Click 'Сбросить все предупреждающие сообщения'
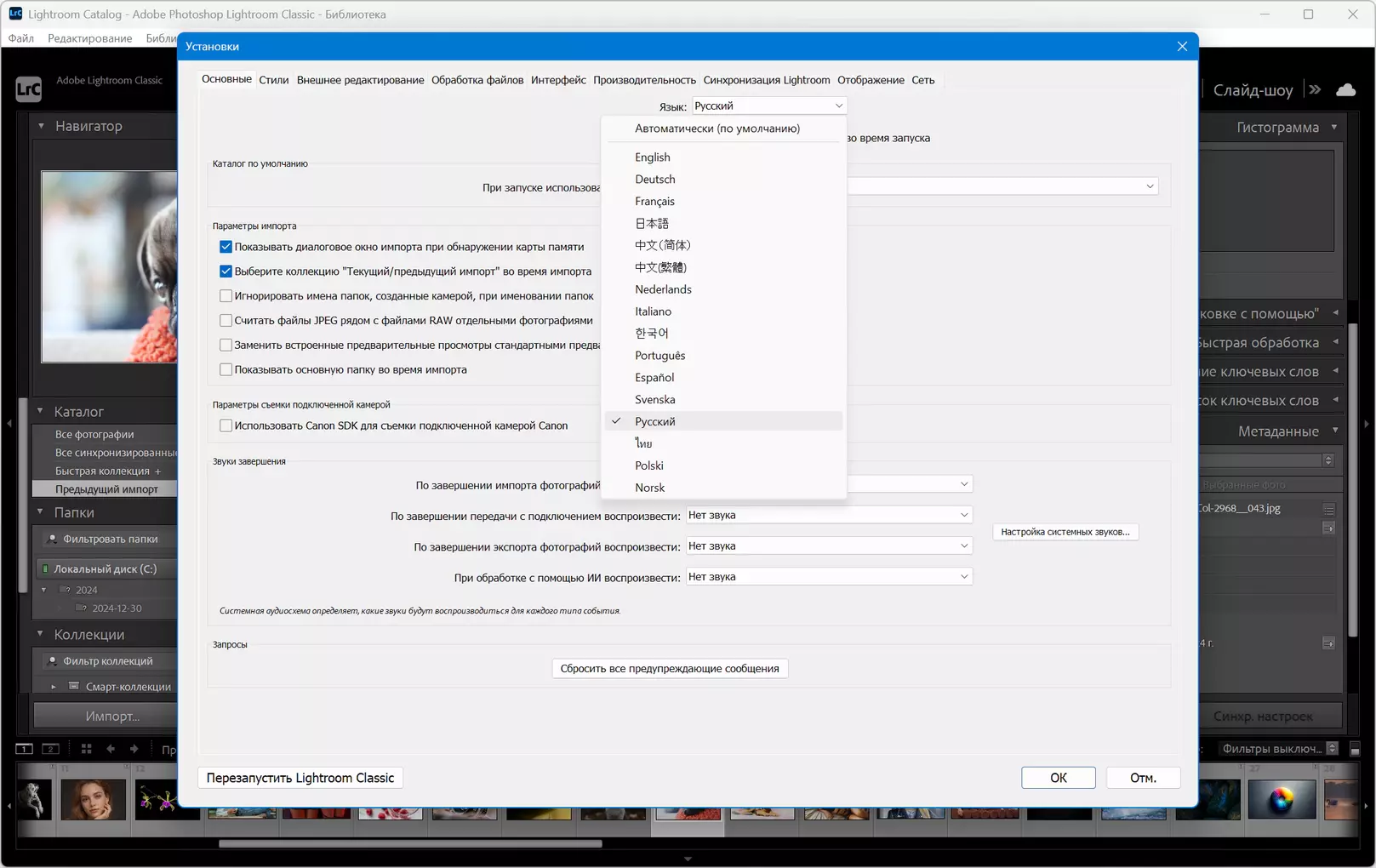This screenshot has height=868, width=1376. [x=670, y=669]
